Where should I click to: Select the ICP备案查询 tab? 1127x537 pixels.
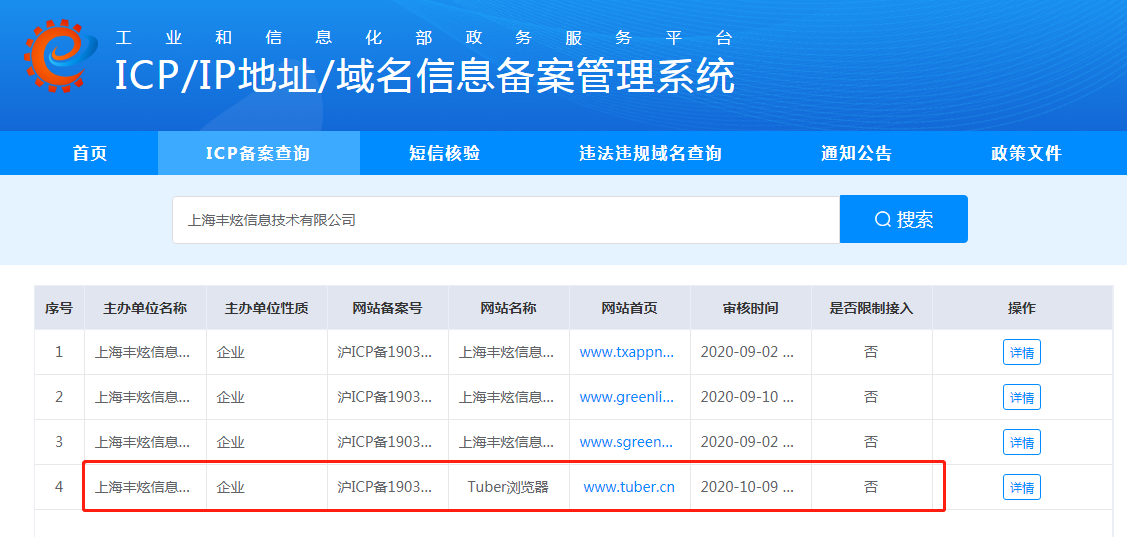pyautogui.click(x=258, y=153)
